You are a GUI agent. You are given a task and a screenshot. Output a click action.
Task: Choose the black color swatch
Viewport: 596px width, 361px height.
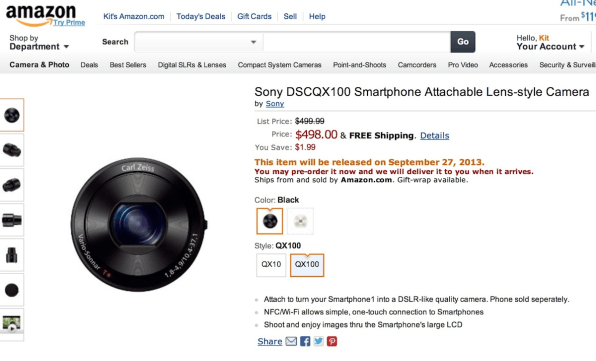coord(269,221)
